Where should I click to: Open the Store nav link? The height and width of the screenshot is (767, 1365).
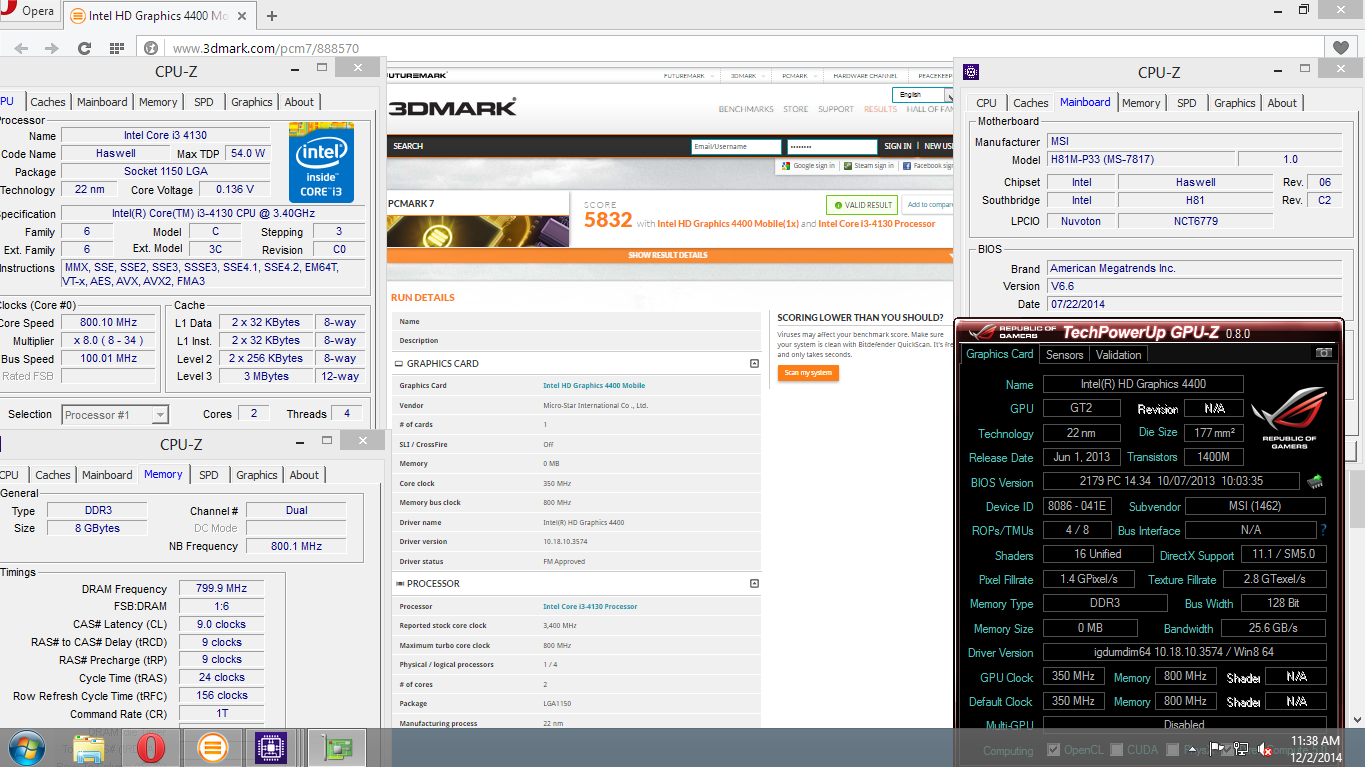coord(796,109)
